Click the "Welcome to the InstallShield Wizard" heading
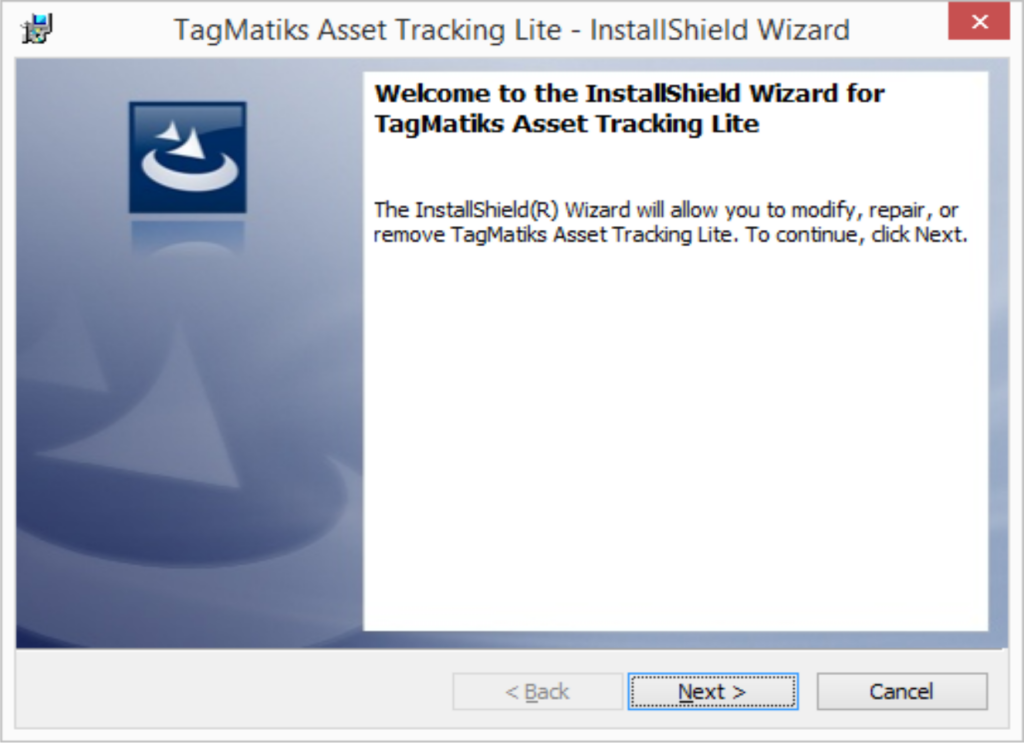This screenshot has height=743, width=1024. pyautogui.click(x=630, y=93)
